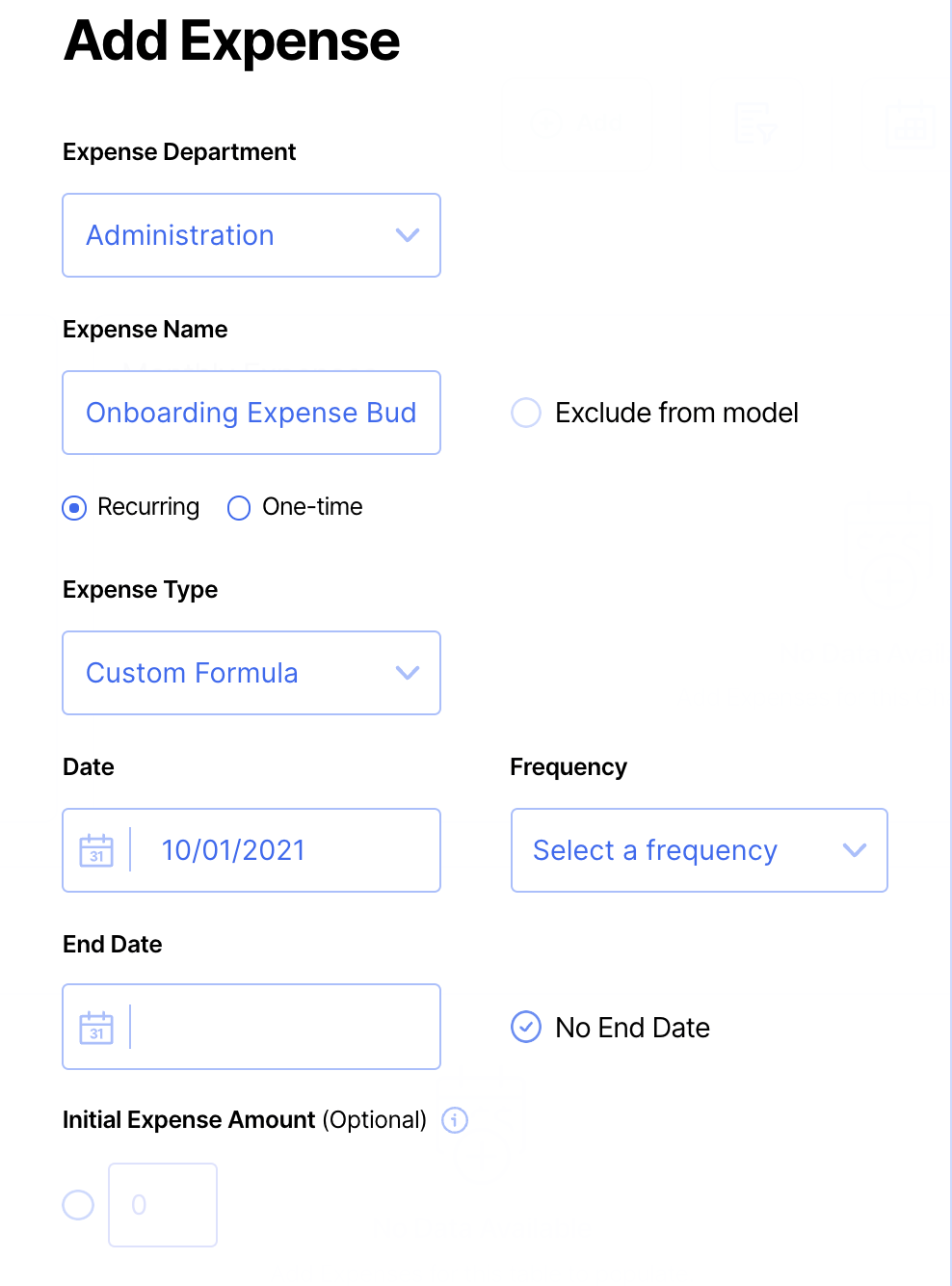Open the Administration department dropdown
This screenshot has height=1286, width=952.
(x=231, y=235)
